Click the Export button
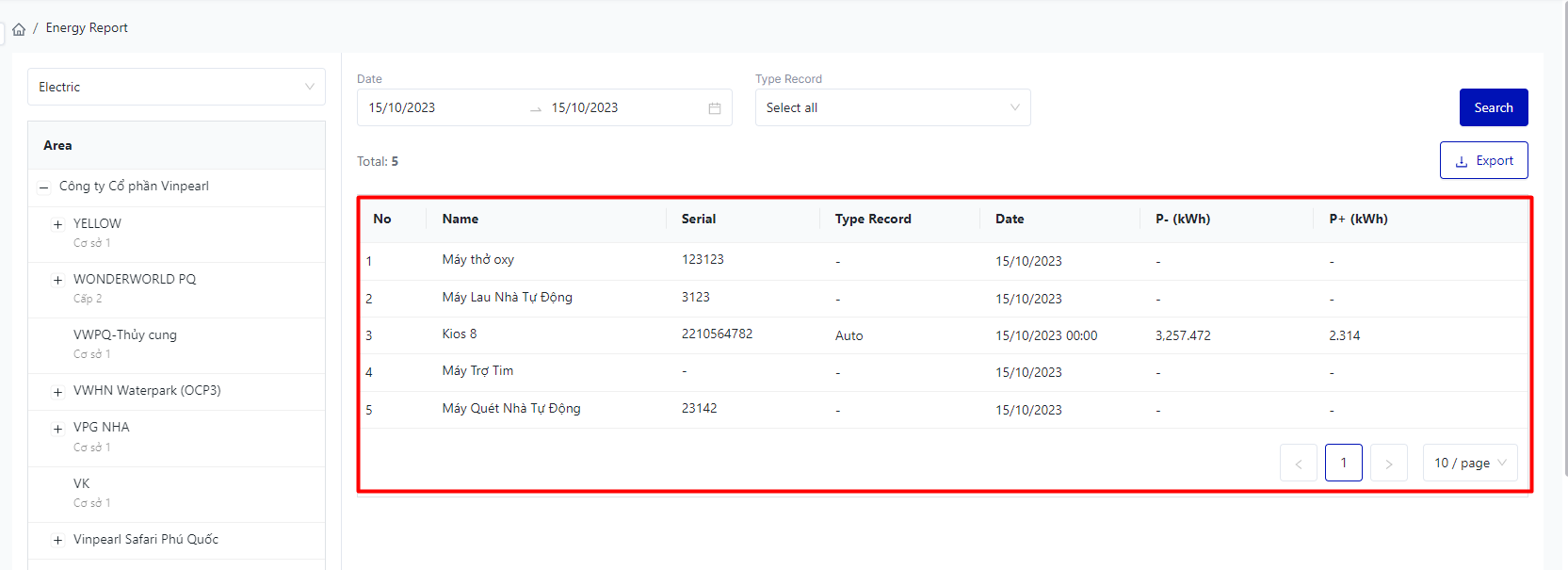The width and height of the screenshot is (1568, 570). point(1483,161)
